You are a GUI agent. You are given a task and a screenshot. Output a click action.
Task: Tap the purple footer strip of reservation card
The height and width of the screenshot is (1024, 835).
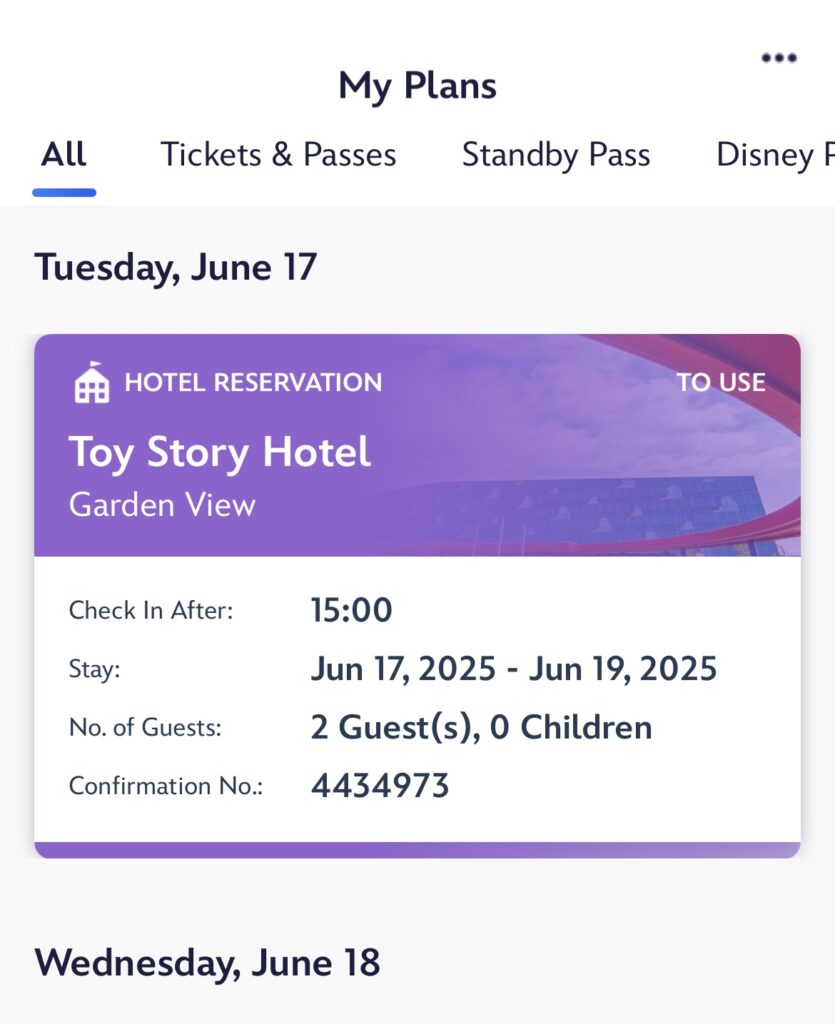click(x=418, y=850)
